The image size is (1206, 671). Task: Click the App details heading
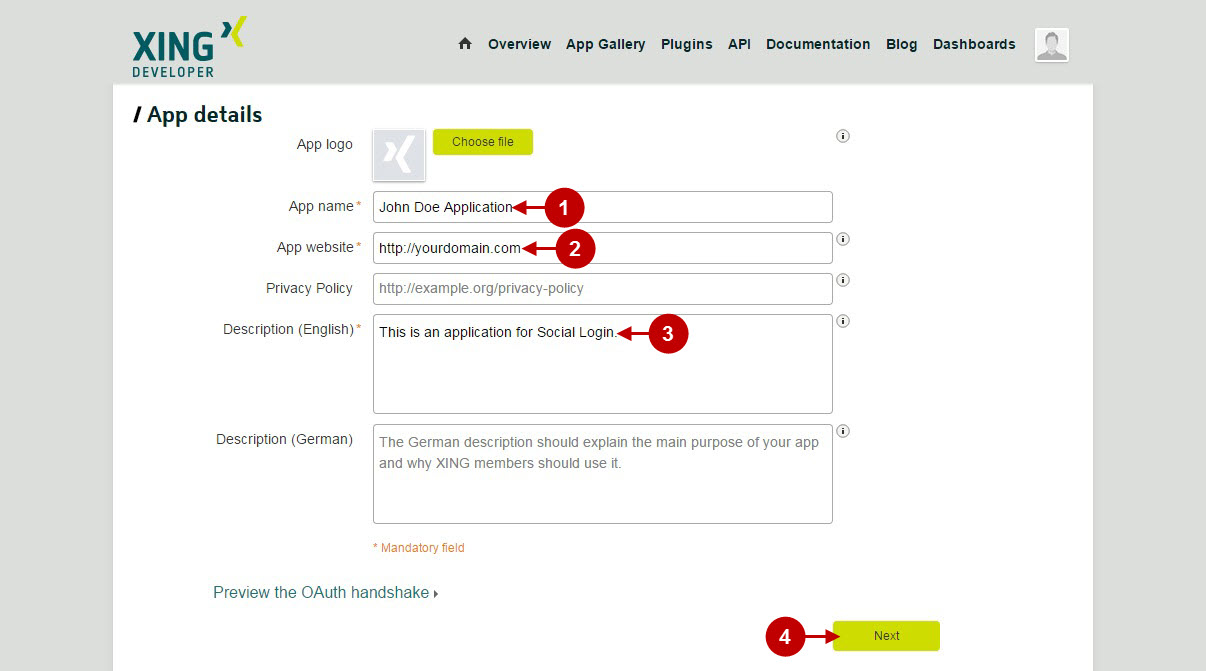pos(198,115)
